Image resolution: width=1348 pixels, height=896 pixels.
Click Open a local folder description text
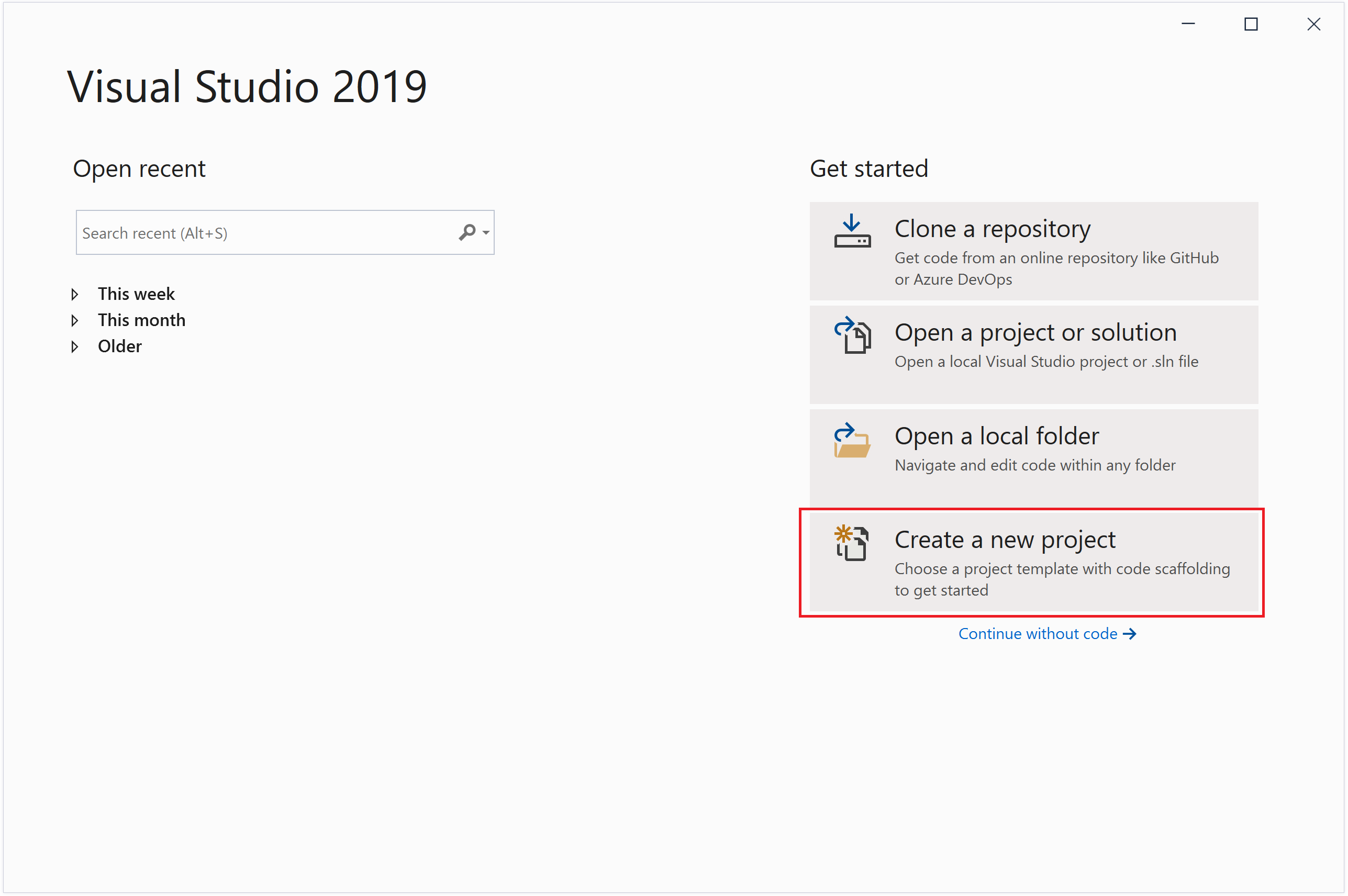click(1035, 465)
